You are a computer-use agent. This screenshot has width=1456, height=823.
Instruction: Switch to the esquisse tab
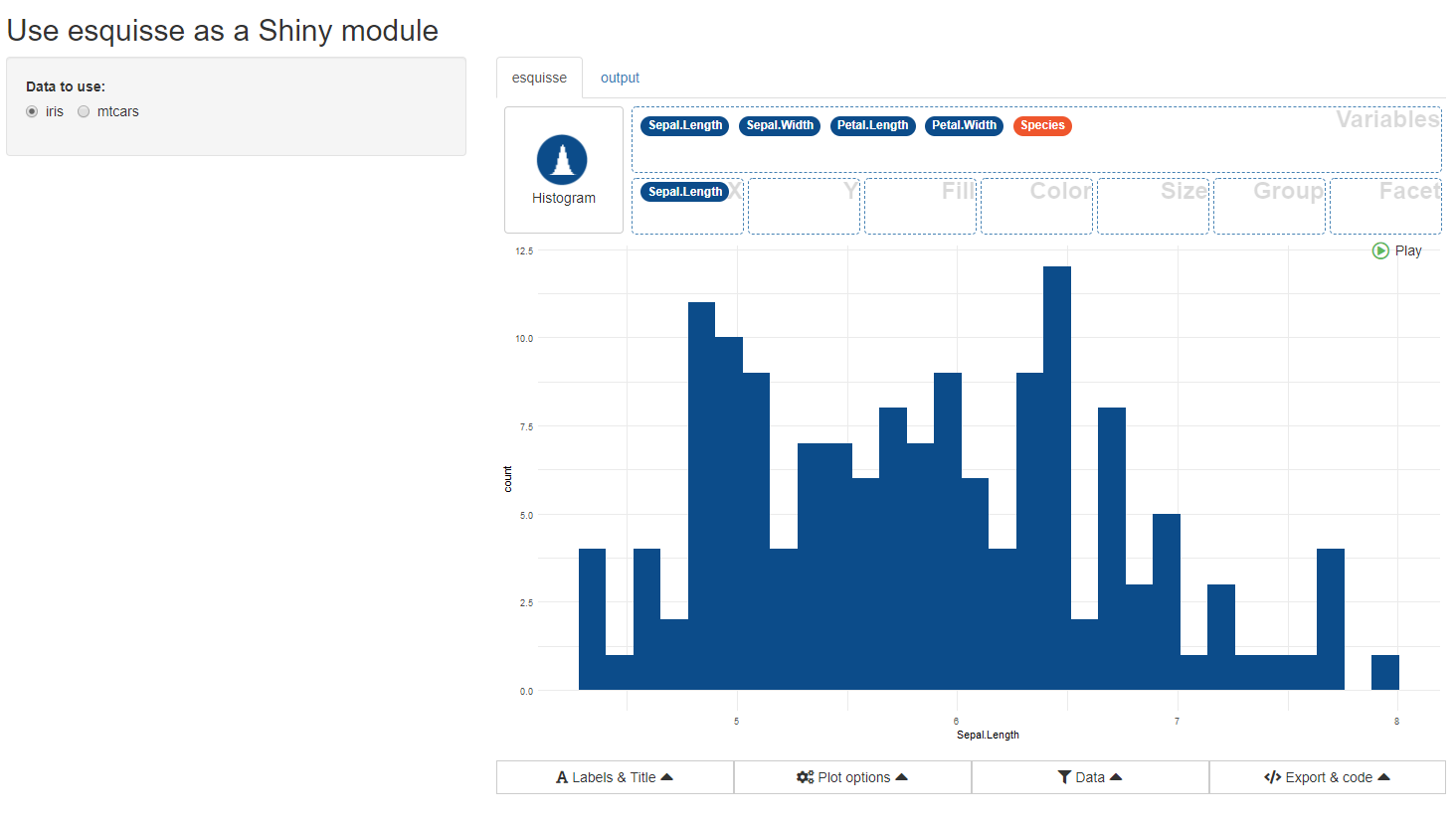tap(538, 78)
